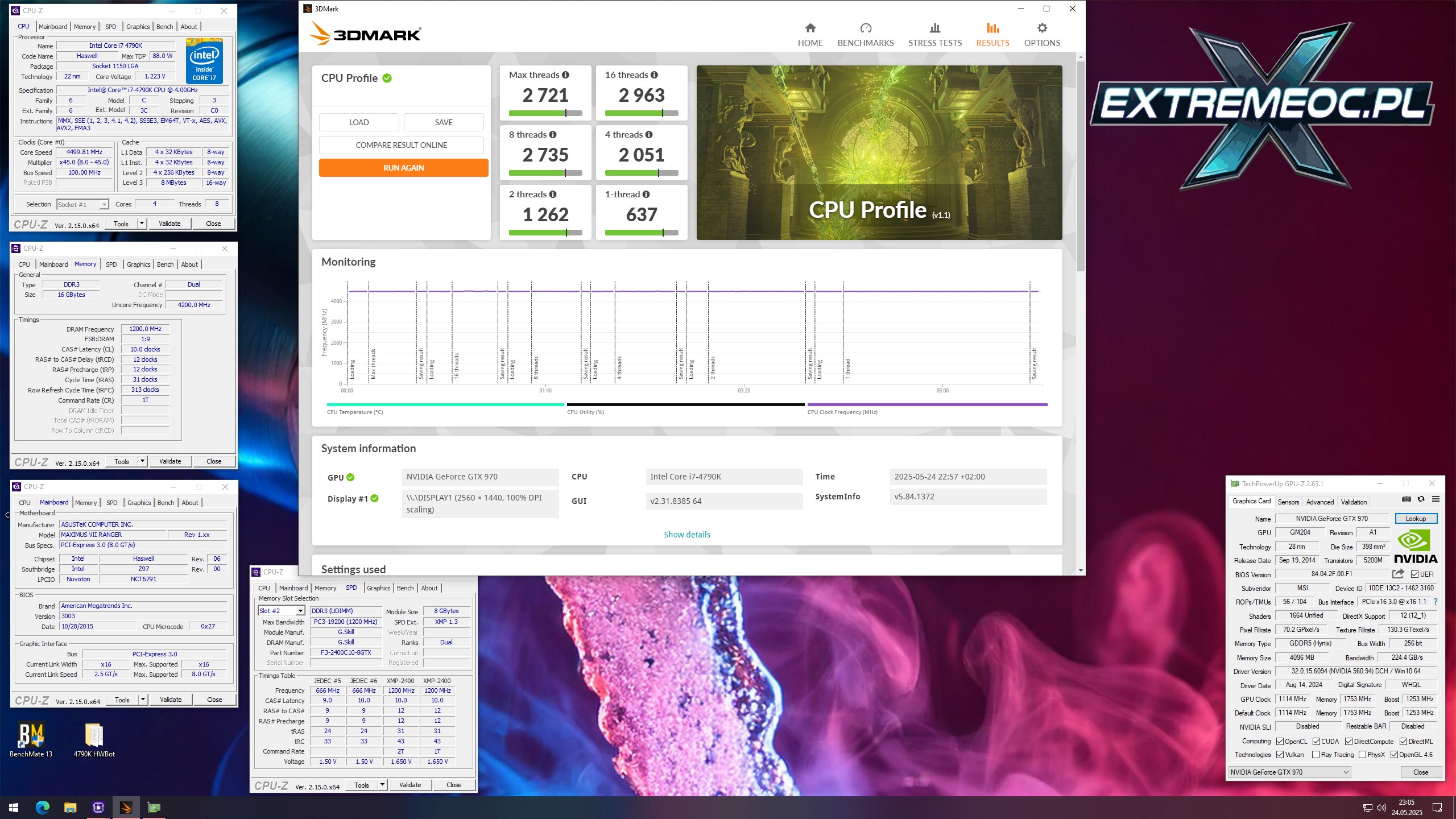The height and width of the screenshot is (819, 1456).
Task: Open the RESULTS page in 3DMark
Action: pyautogui.click(x=992, y=35)
